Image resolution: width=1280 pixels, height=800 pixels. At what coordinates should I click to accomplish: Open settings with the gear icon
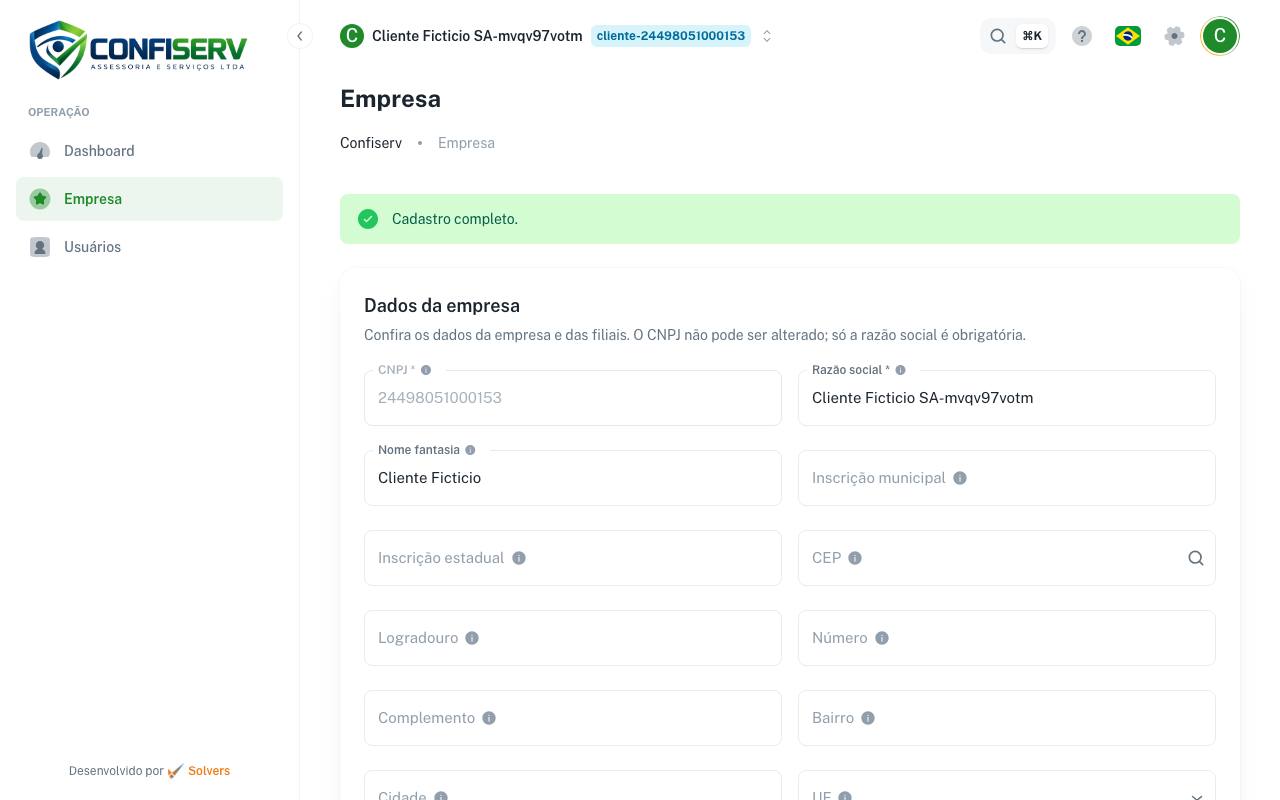coord(1175,36)
